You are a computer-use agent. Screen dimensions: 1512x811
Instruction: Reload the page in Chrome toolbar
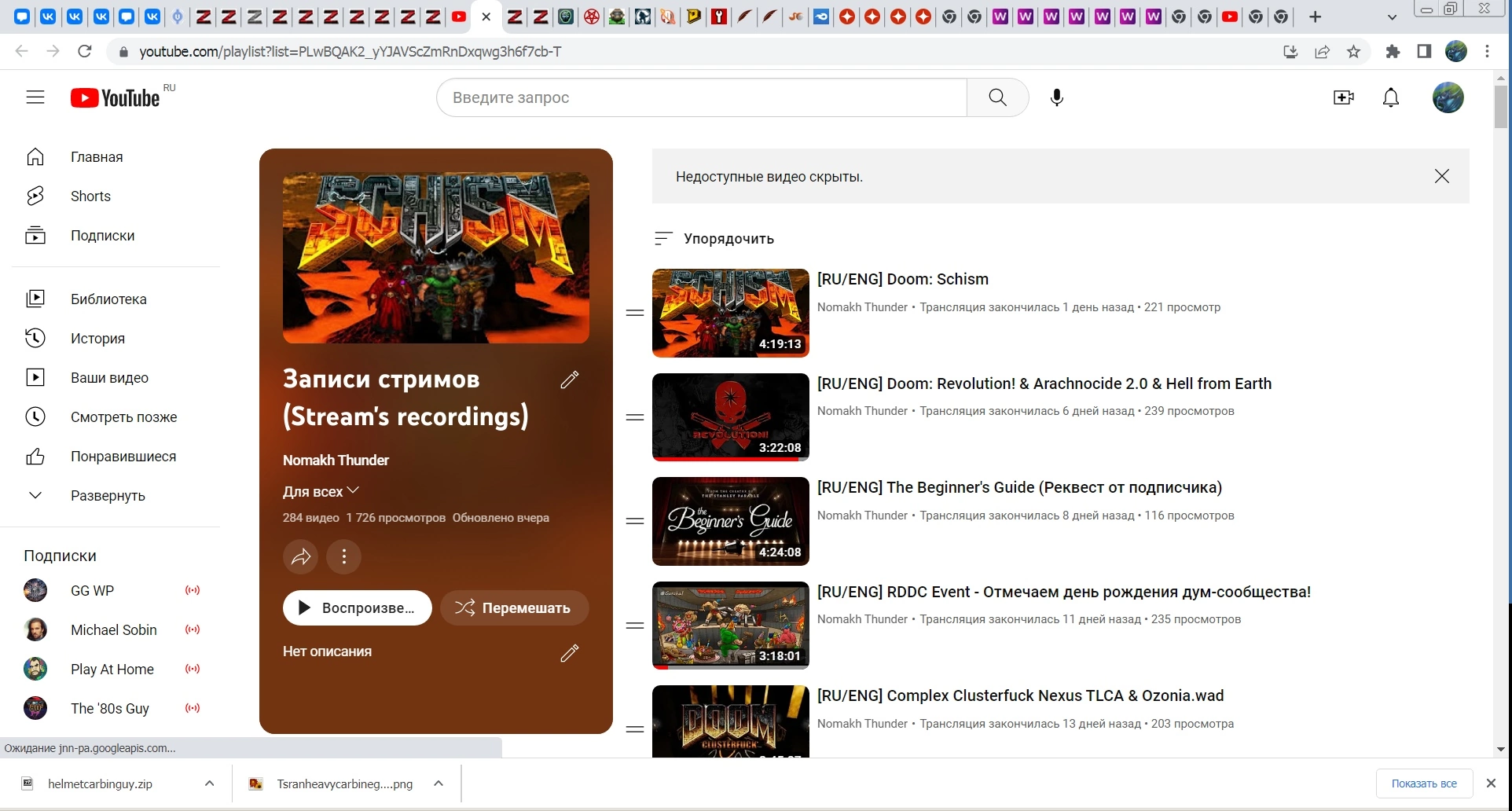(x=85, y=52)
